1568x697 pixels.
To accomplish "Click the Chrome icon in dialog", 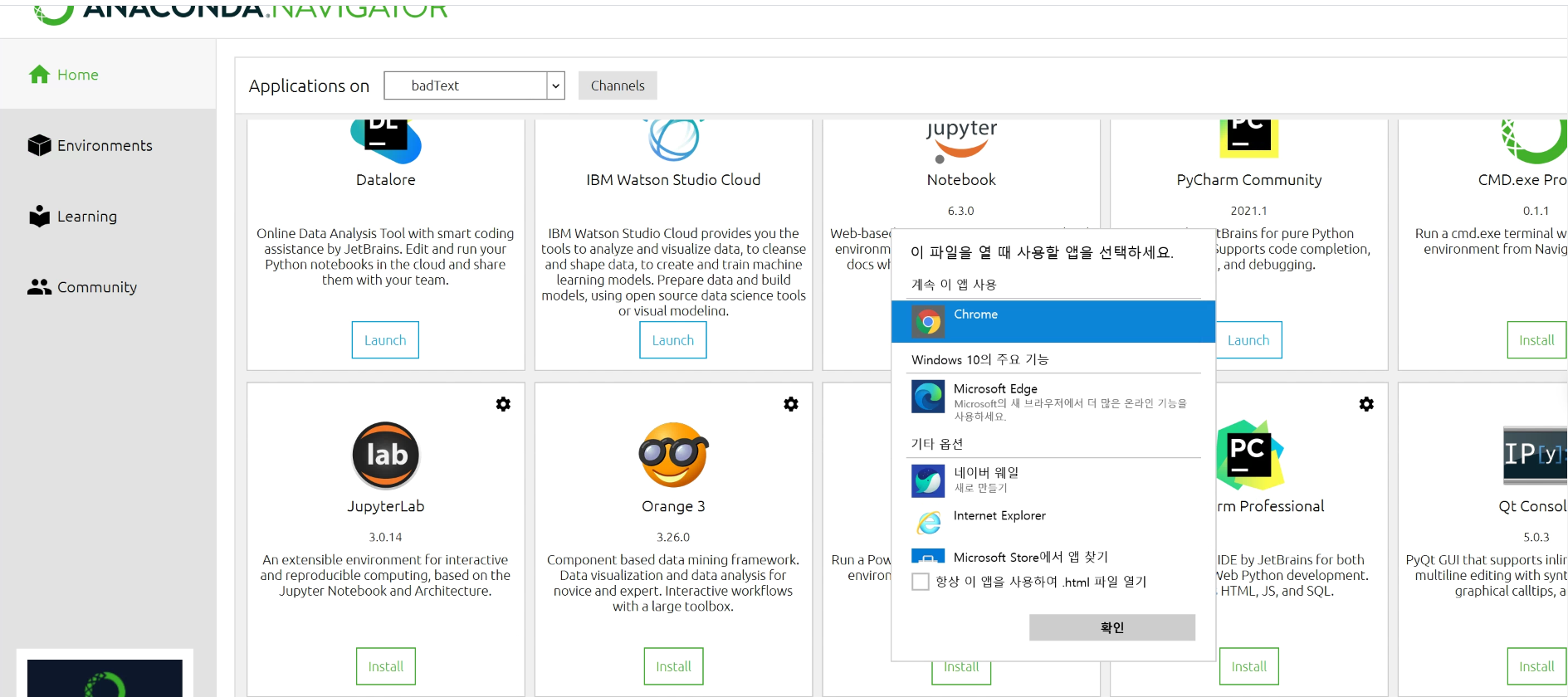I will click(928, 321).
